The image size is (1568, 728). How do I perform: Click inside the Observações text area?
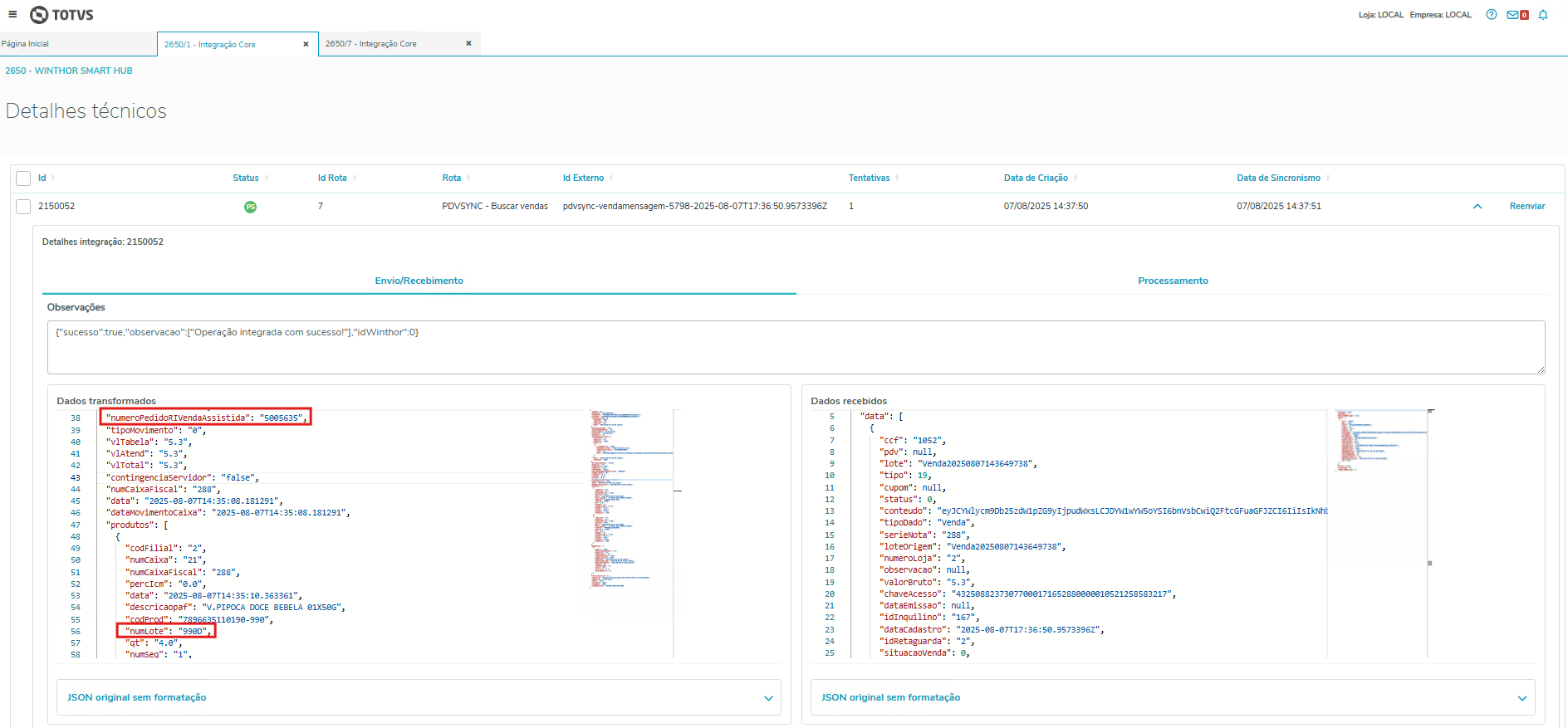[x=796, y=347]
